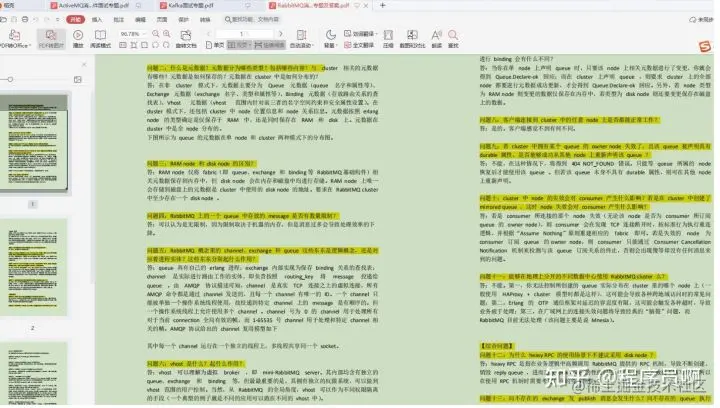
Task: Click the 朗读 read aloud icon
Action: click(436, 35)
